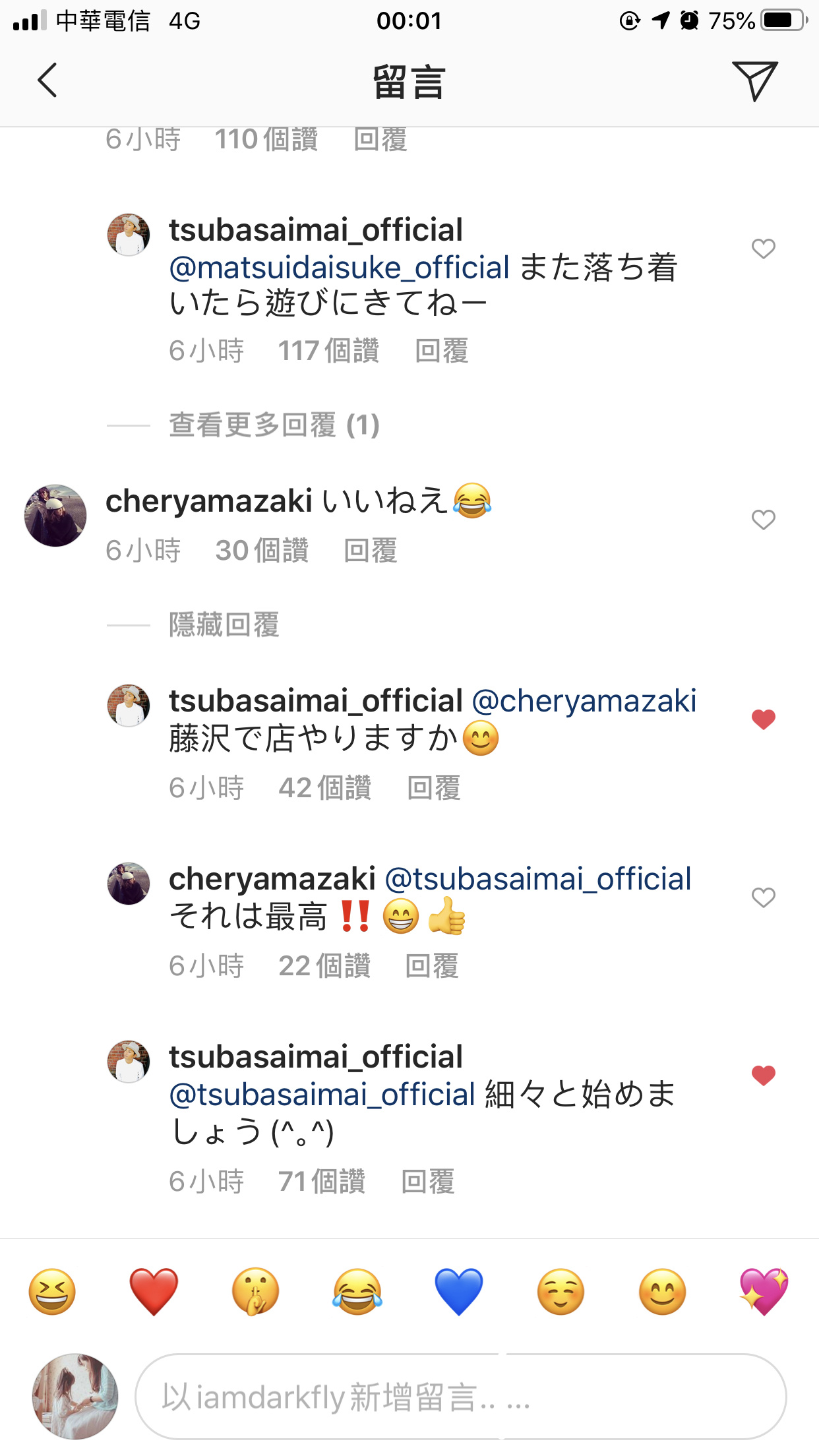Expand 查看更多回覆 (1) replies

pyautogui.click(x=274, y=425)
